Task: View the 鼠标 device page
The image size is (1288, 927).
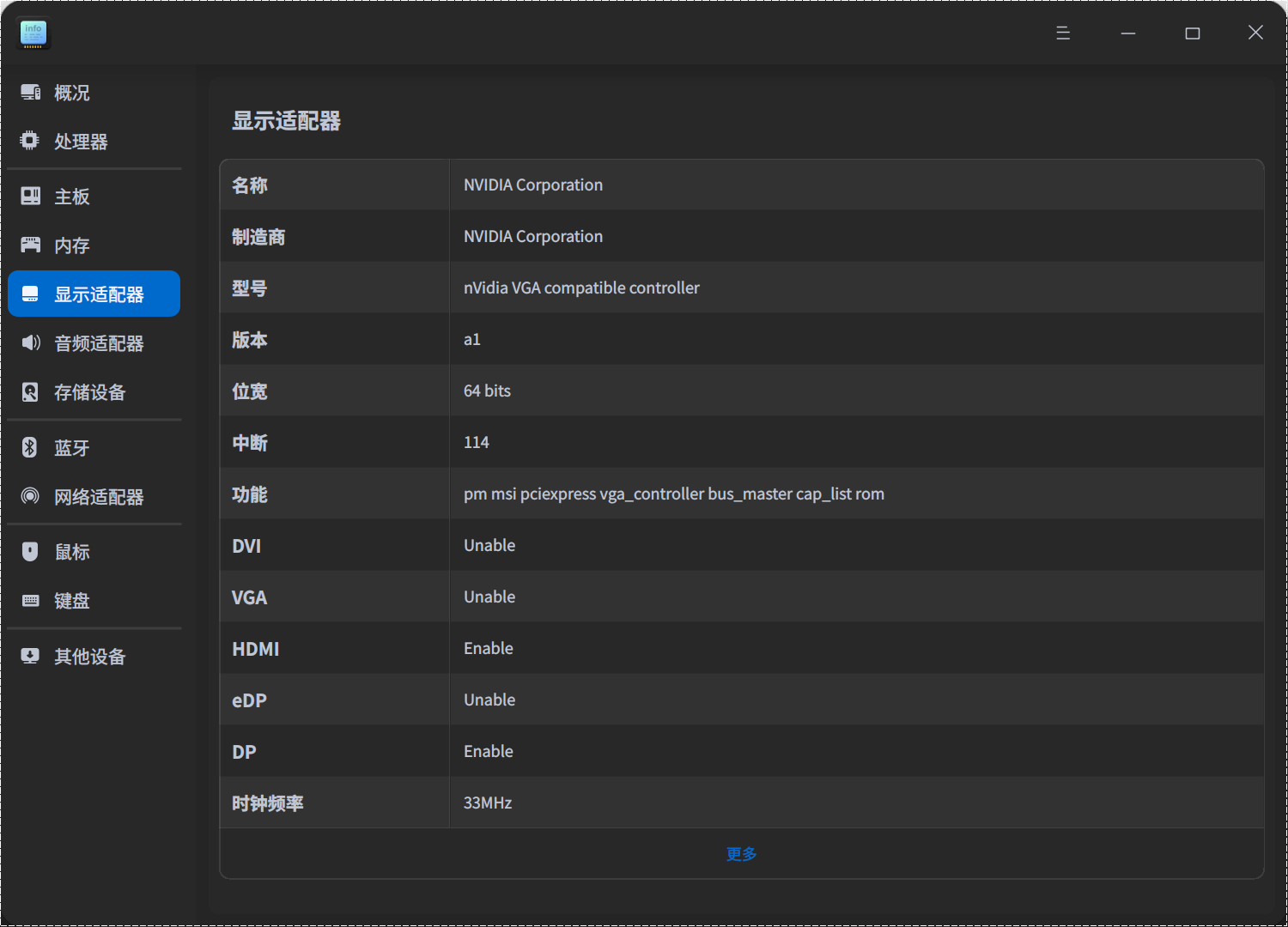Action: pos(94,552)
